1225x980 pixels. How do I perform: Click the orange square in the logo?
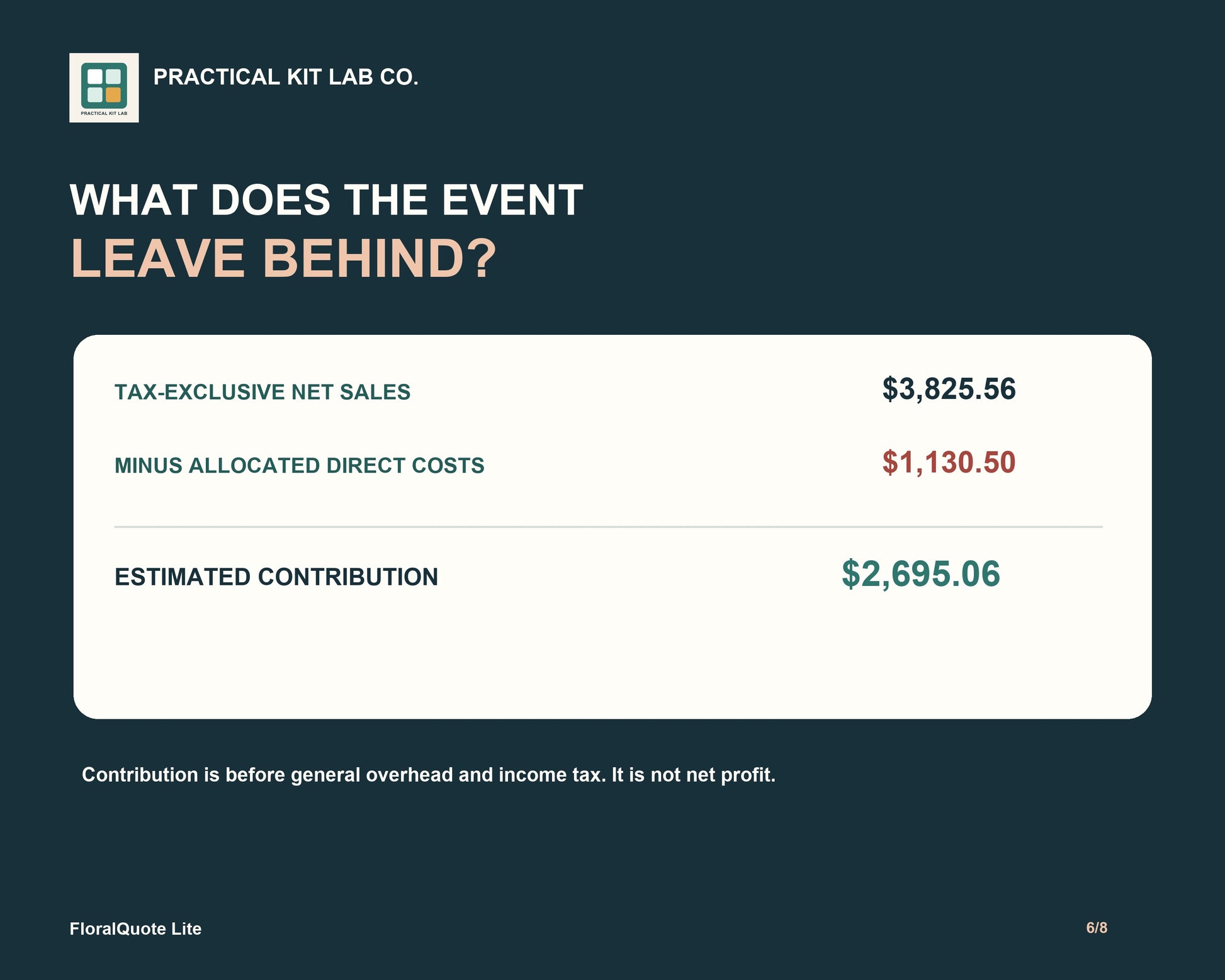(113, 95)
